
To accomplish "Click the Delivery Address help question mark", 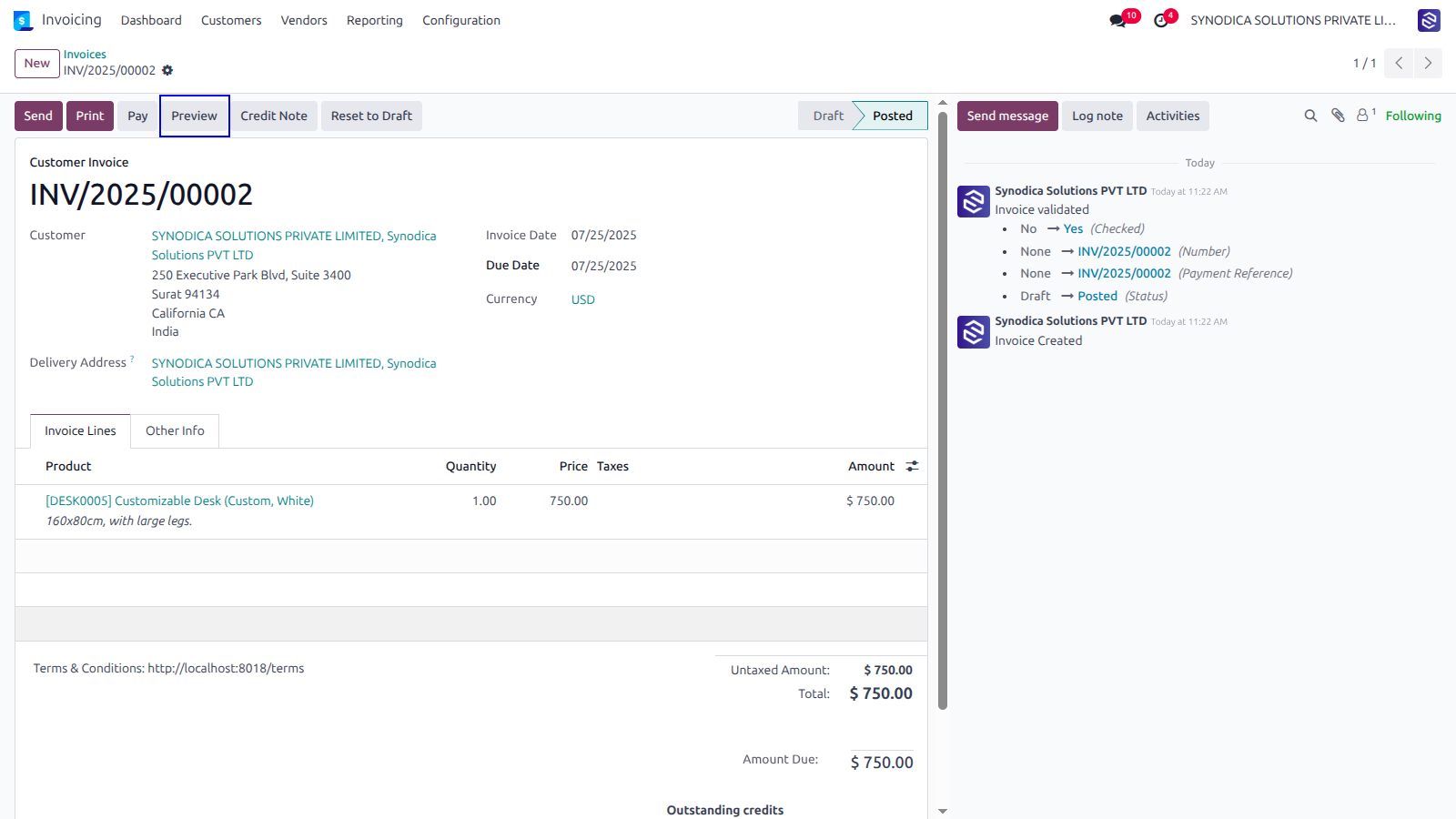I will (x=132, y=359).
